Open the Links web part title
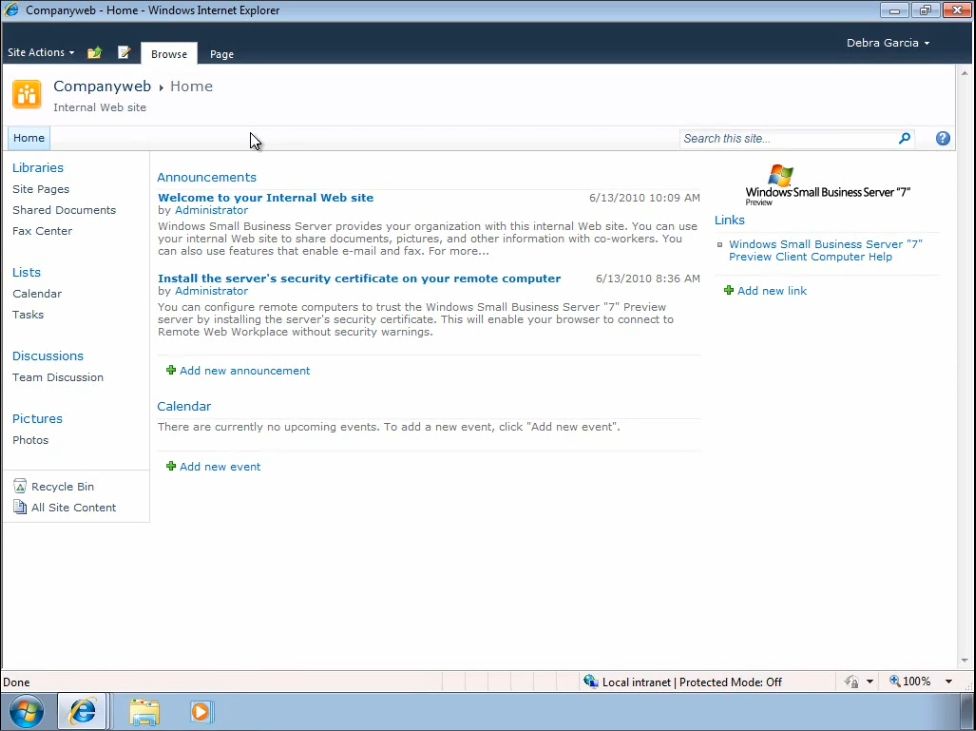This screenshot has height=731, width=976. (730, 220)
